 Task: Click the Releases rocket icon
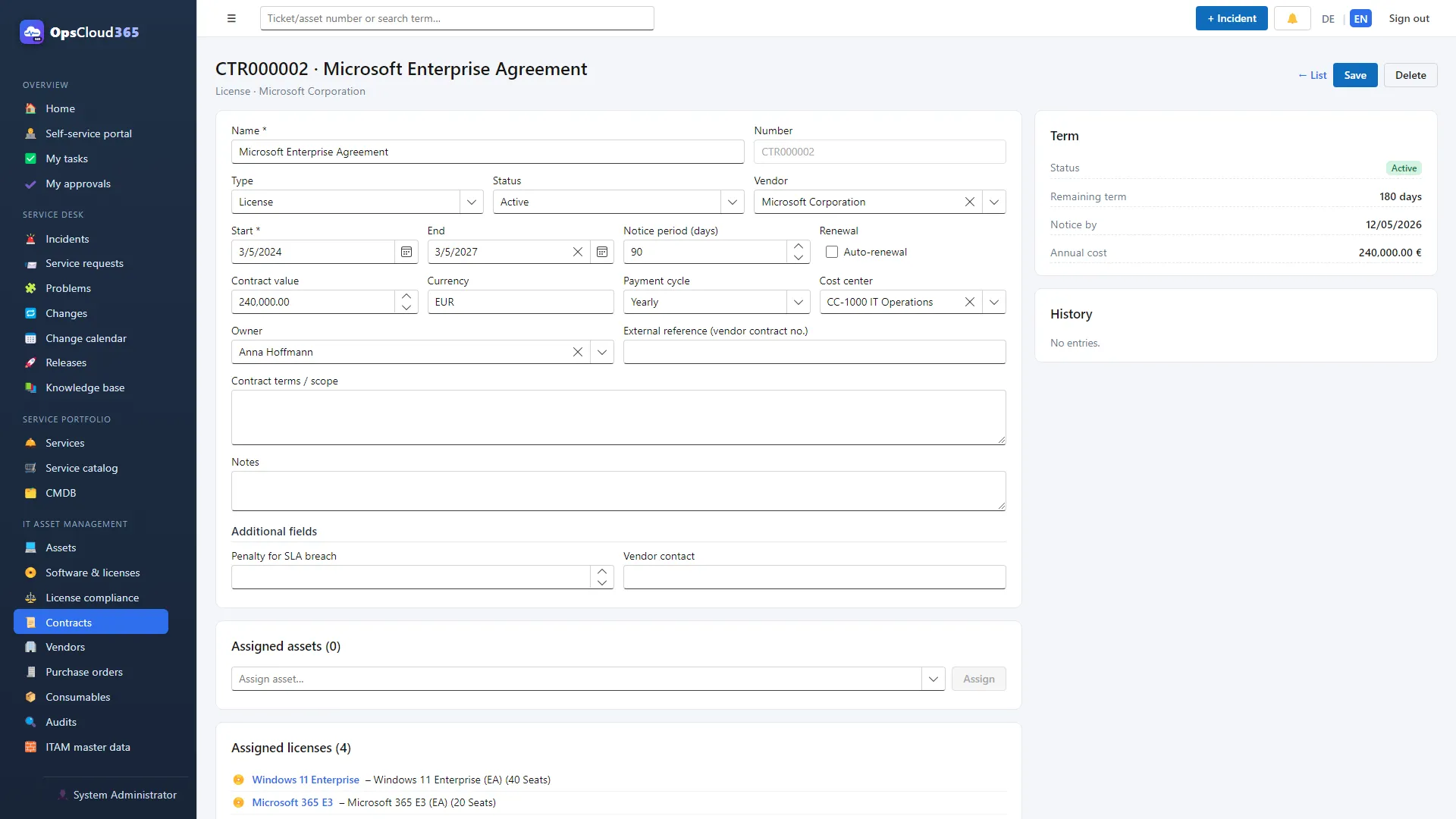point(30,362)
